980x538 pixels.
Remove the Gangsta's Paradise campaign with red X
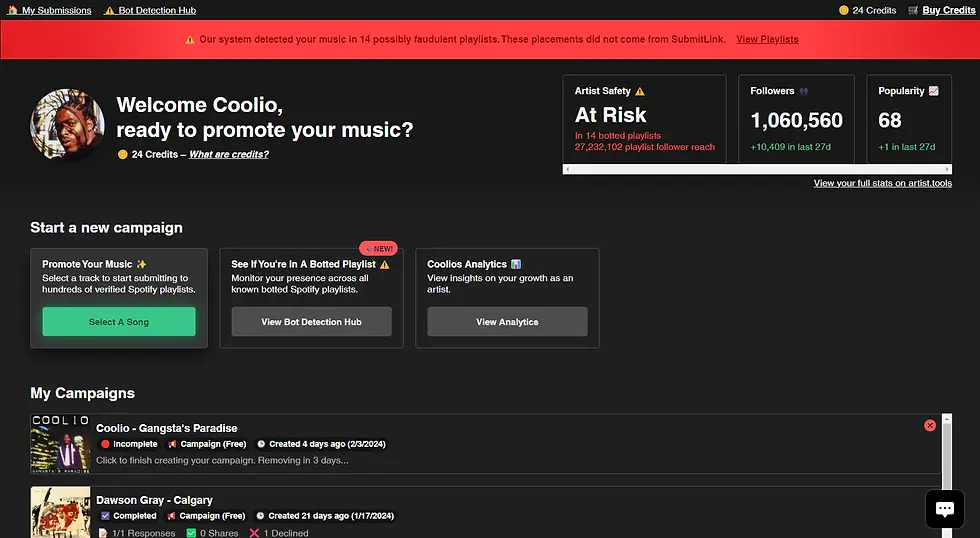pos(930,426)
